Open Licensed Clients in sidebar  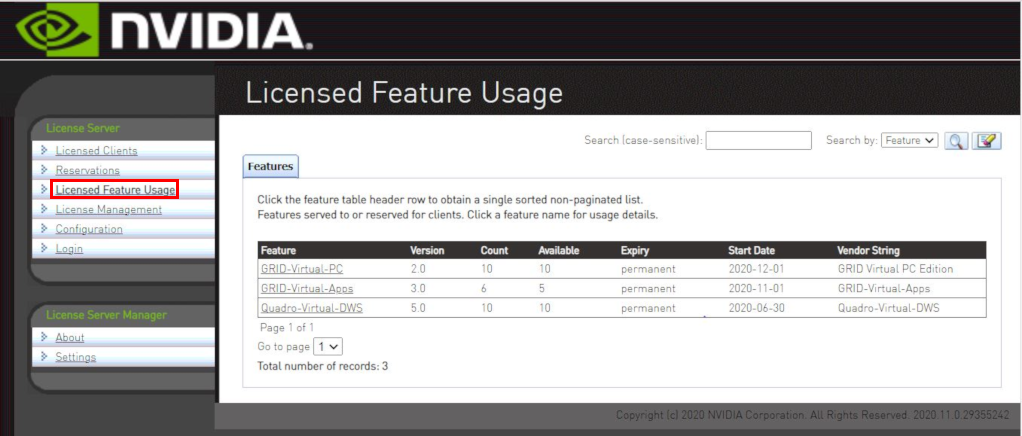pos(96,151)
